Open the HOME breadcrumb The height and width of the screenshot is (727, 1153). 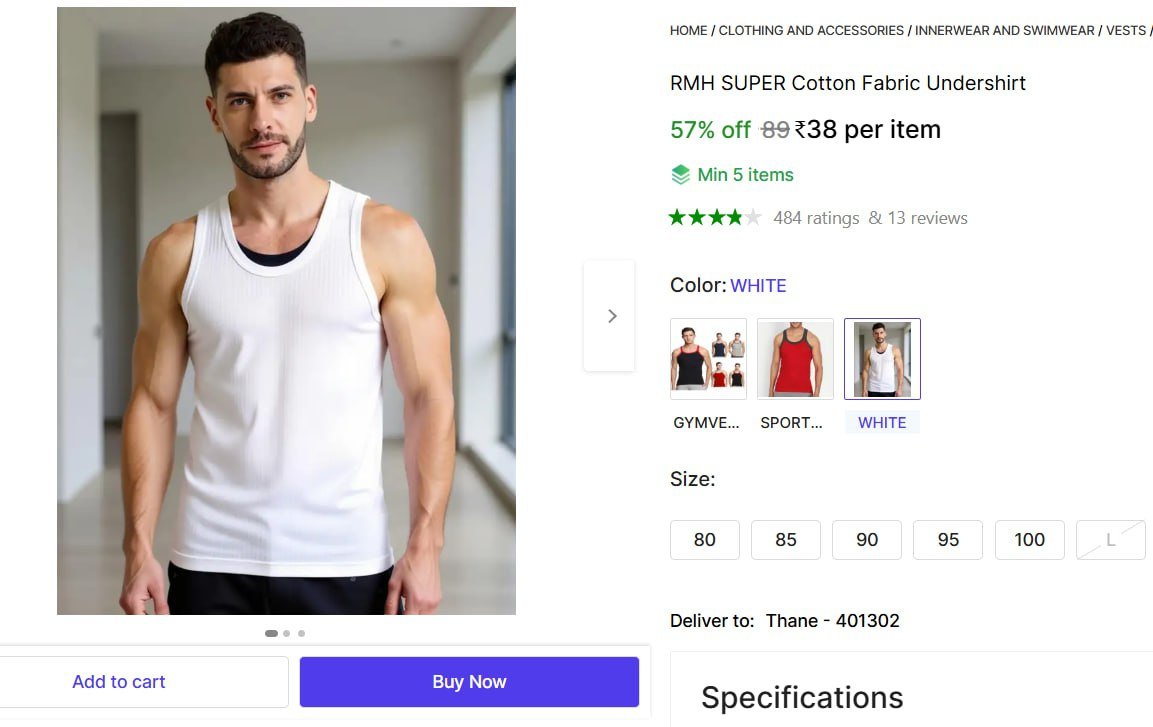tap(687, 30)
